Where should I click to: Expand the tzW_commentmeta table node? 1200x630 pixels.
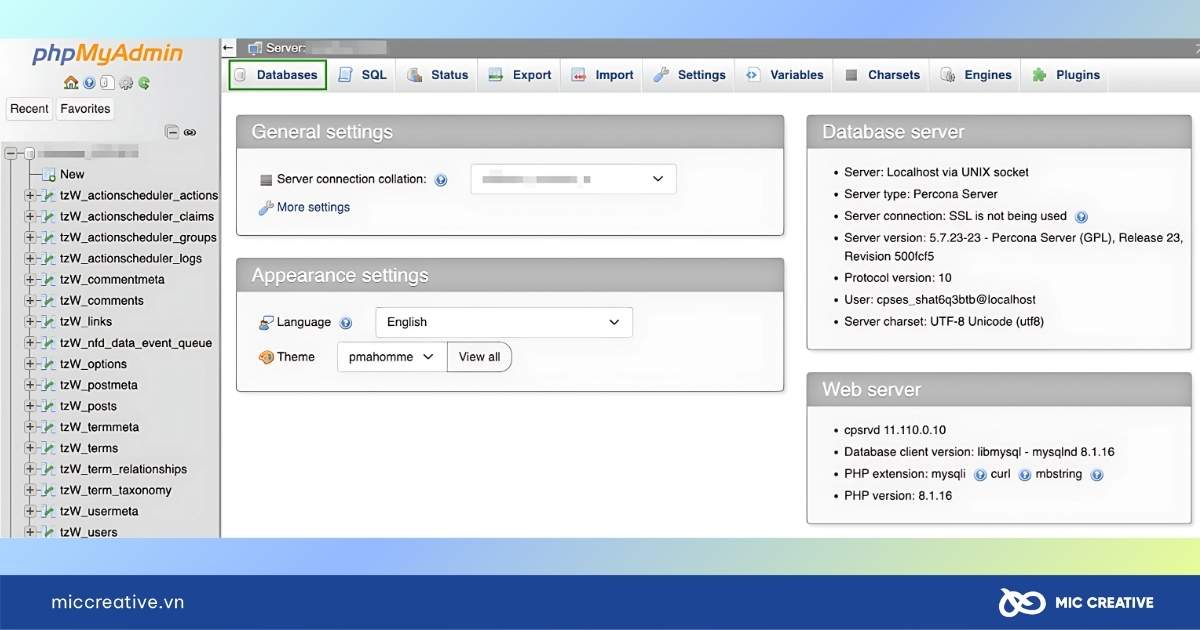pyautogui.click(x=30, y=279)
